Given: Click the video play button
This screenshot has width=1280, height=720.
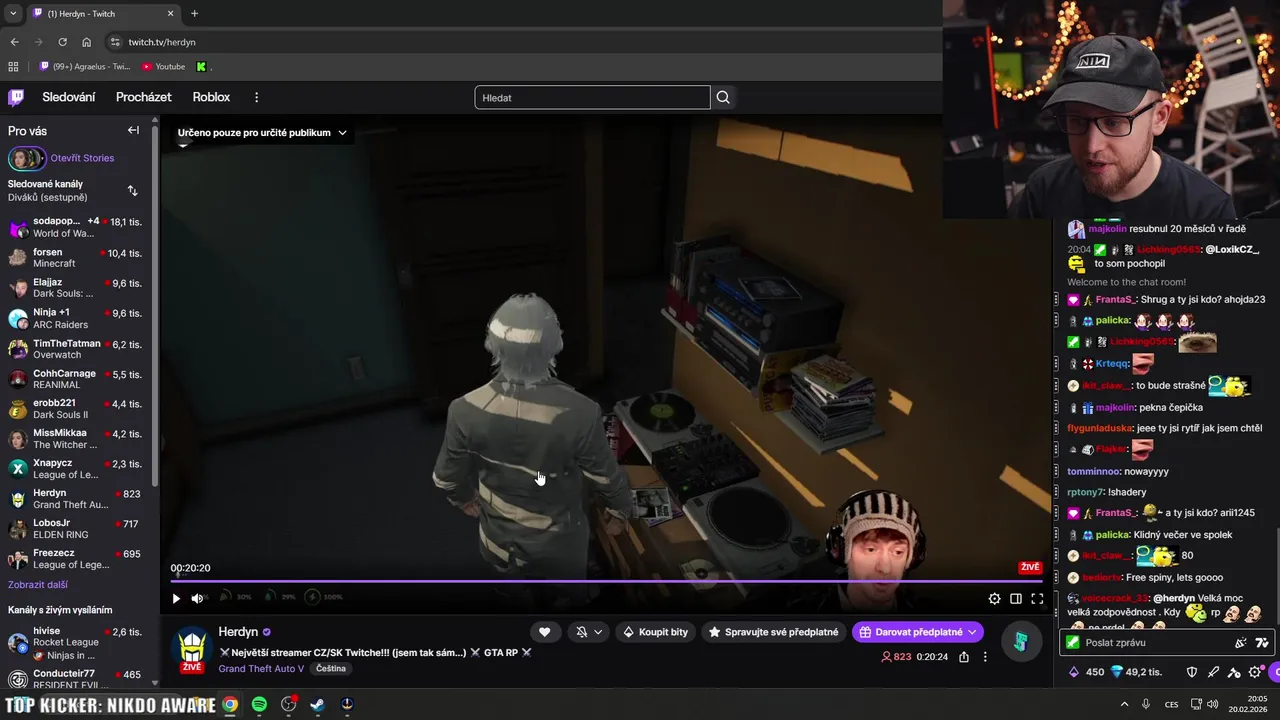Looking at the screenshot, I should tap(176, 598).
